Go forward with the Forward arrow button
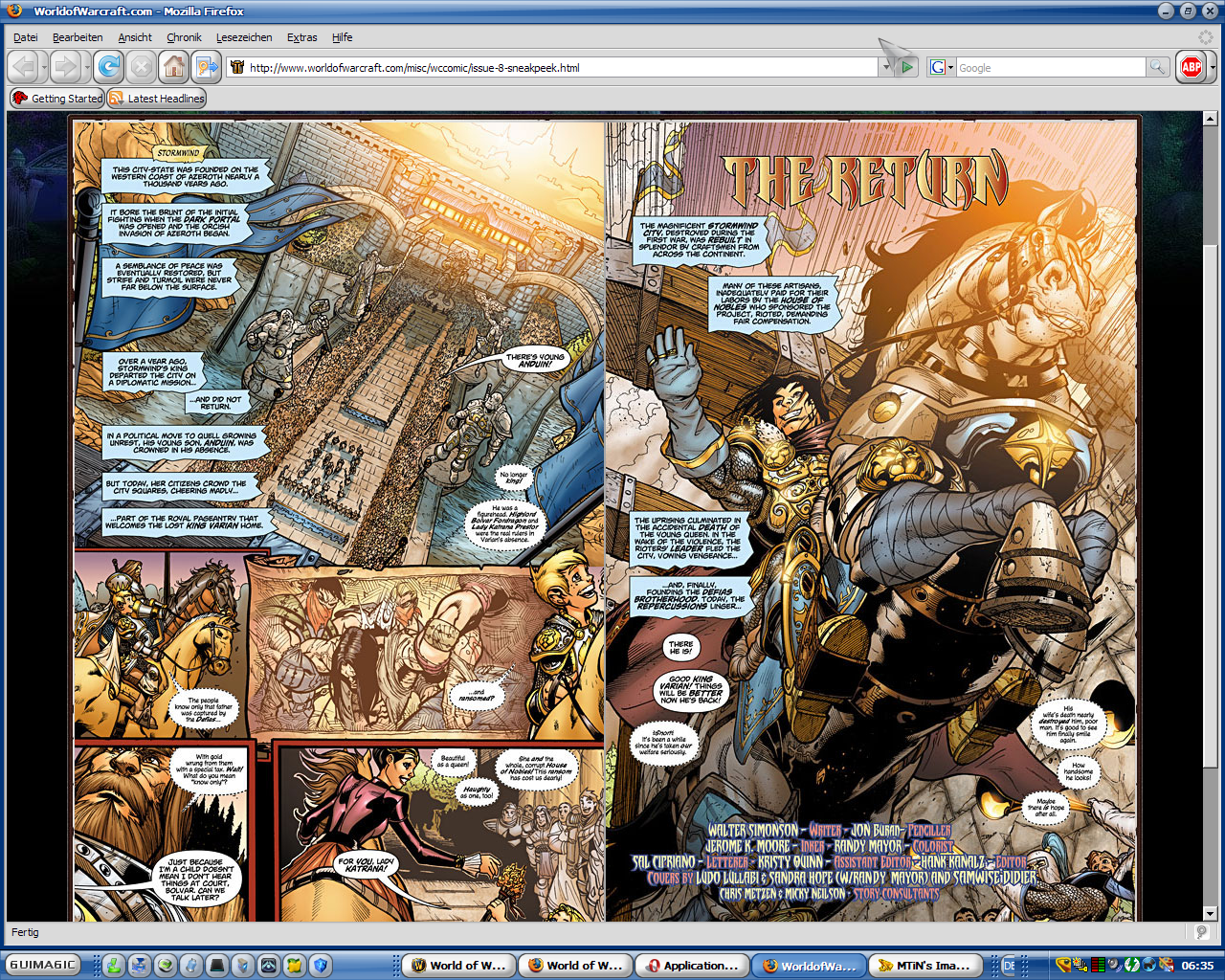This screenshot has width=1225, height=980. (x=64, y=66)
